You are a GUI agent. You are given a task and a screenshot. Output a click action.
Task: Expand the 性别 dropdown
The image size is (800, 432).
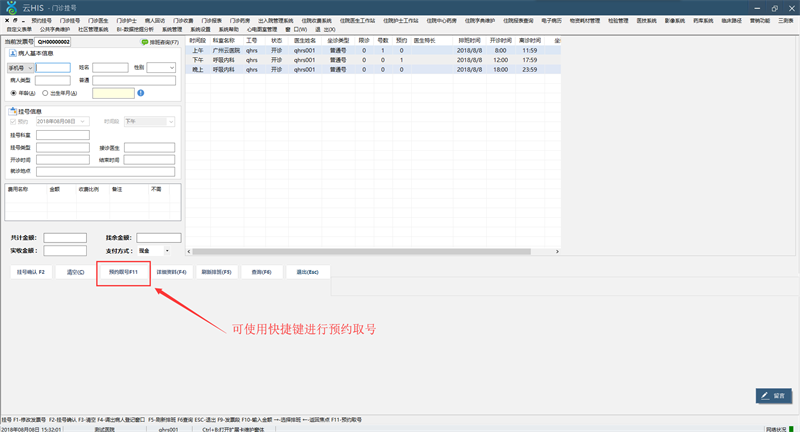point(161,67)
